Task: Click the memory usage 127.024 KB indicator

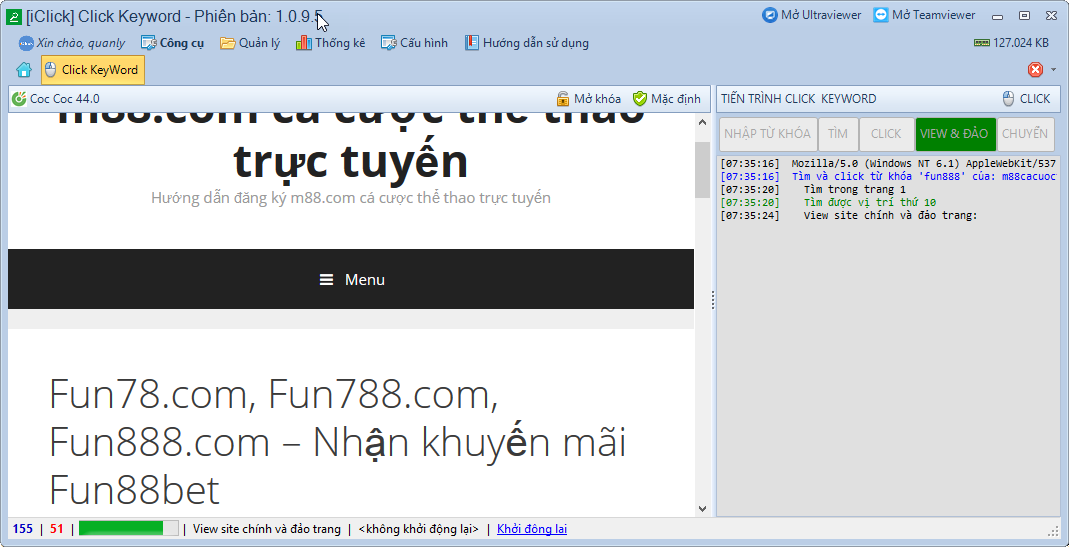Action: tap(1011, 43)
